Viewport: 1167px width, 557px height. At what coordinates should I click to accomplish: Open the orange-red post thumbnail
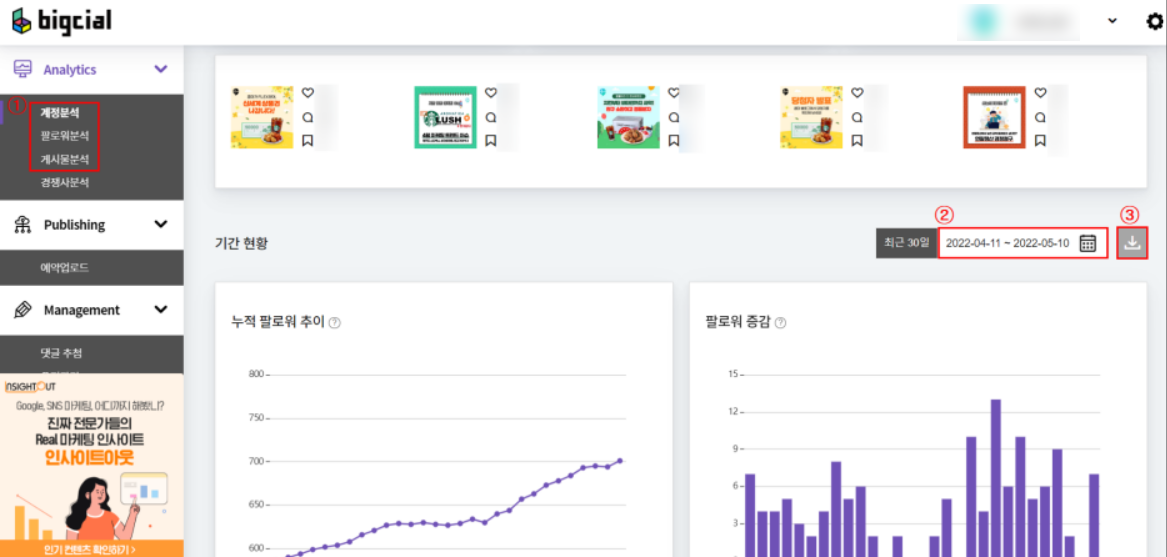[994, 117]
